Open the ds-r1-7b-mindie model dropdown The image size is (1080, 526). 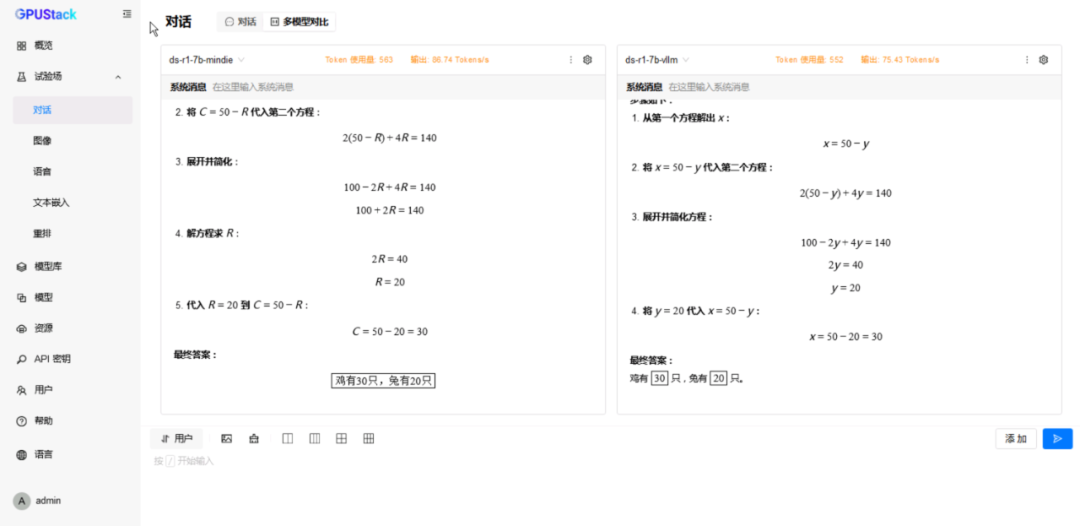coord(207,60)
